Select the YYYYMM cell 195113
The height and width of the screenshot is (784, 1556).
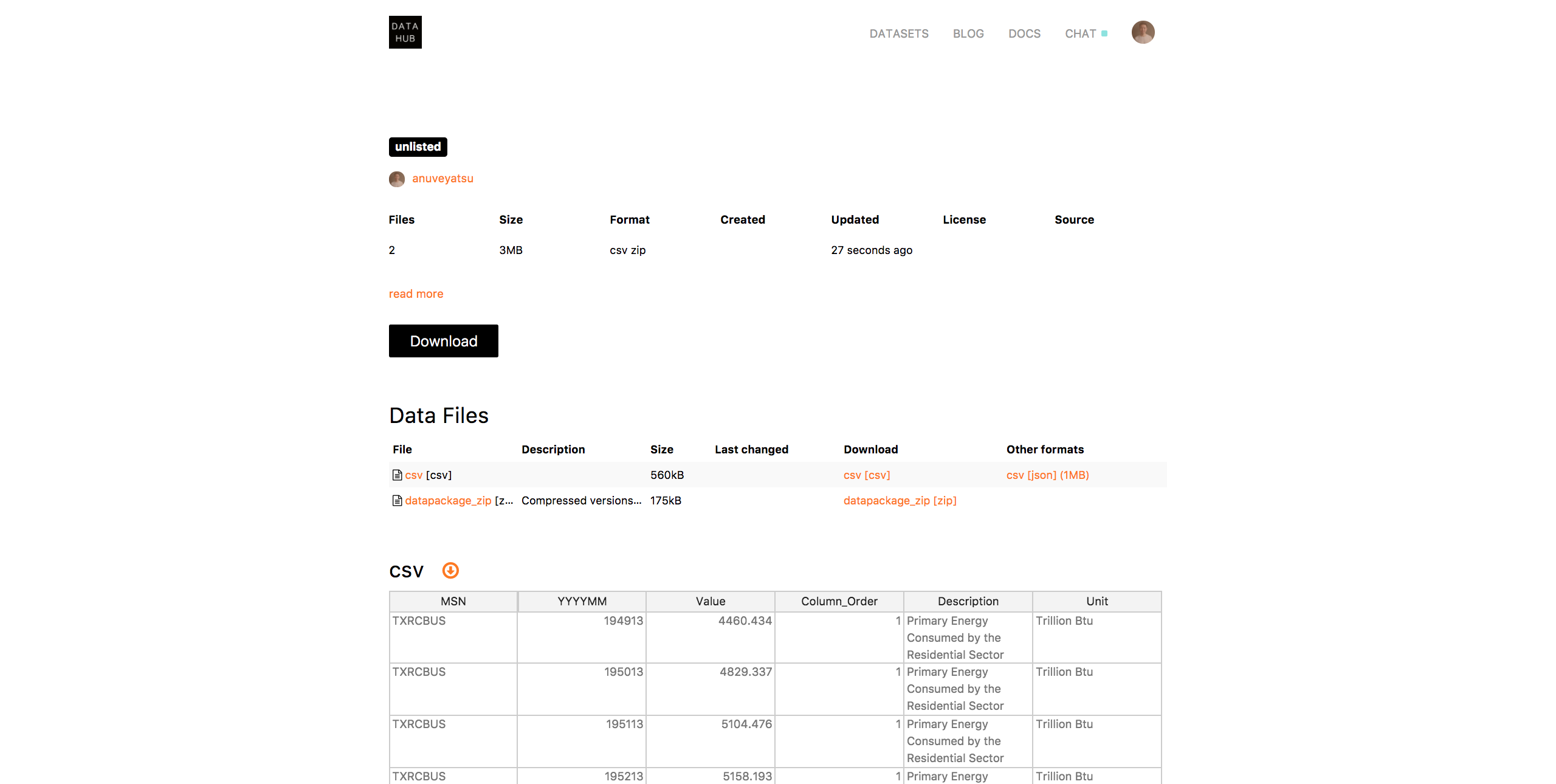point(582,741)
